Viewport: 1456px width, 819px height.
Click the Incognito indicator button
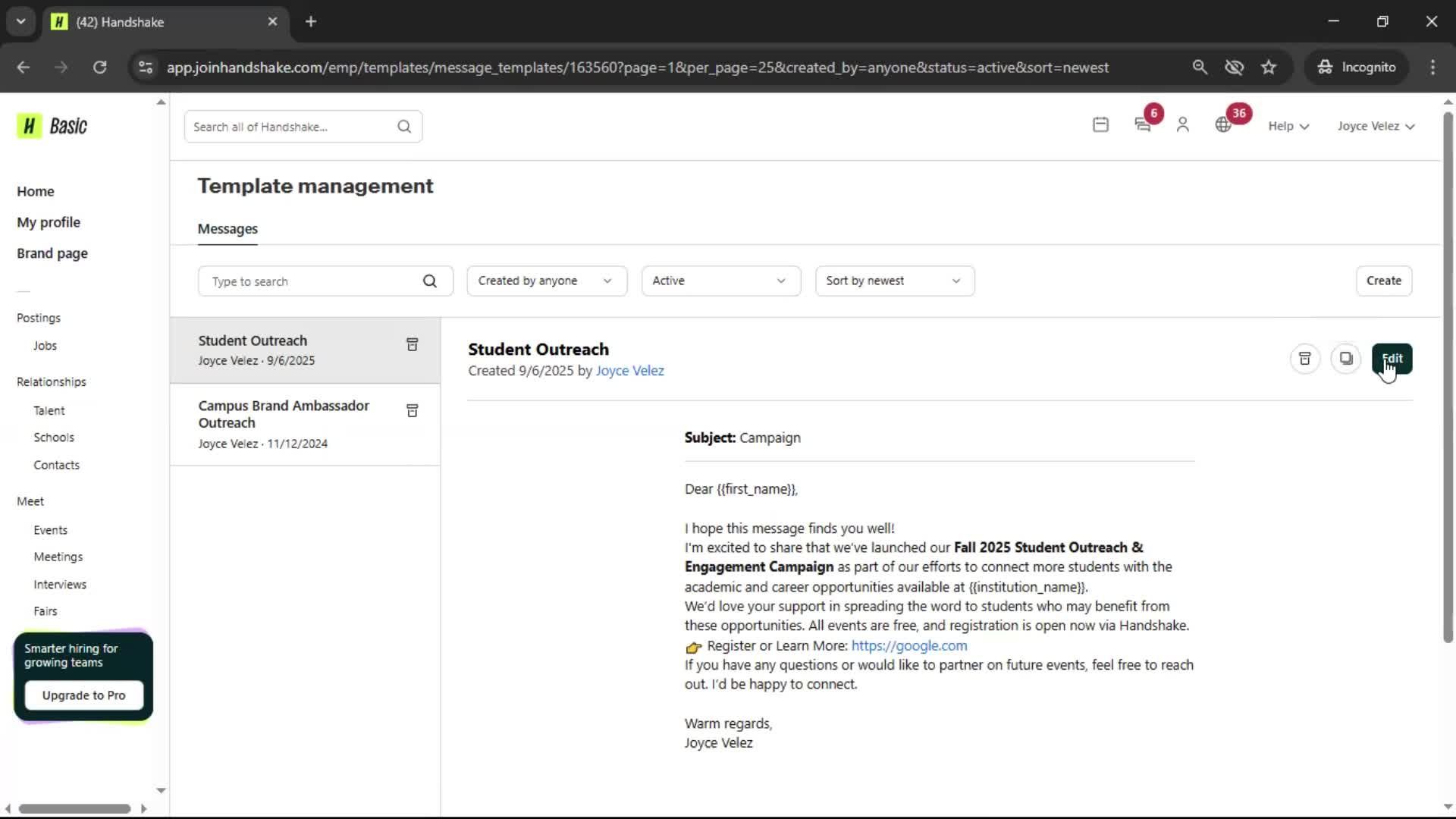[1357, 67]
